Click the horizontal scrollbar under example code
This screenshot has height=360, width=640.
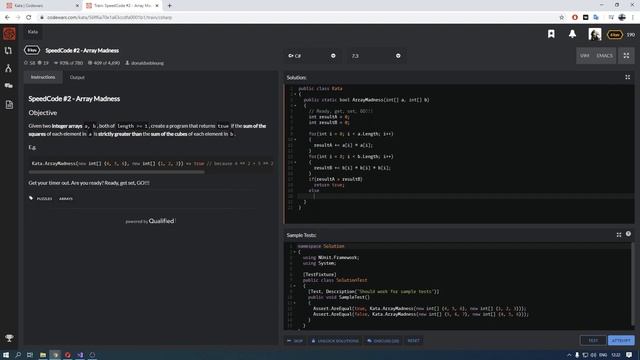click(x=116, y=172)
